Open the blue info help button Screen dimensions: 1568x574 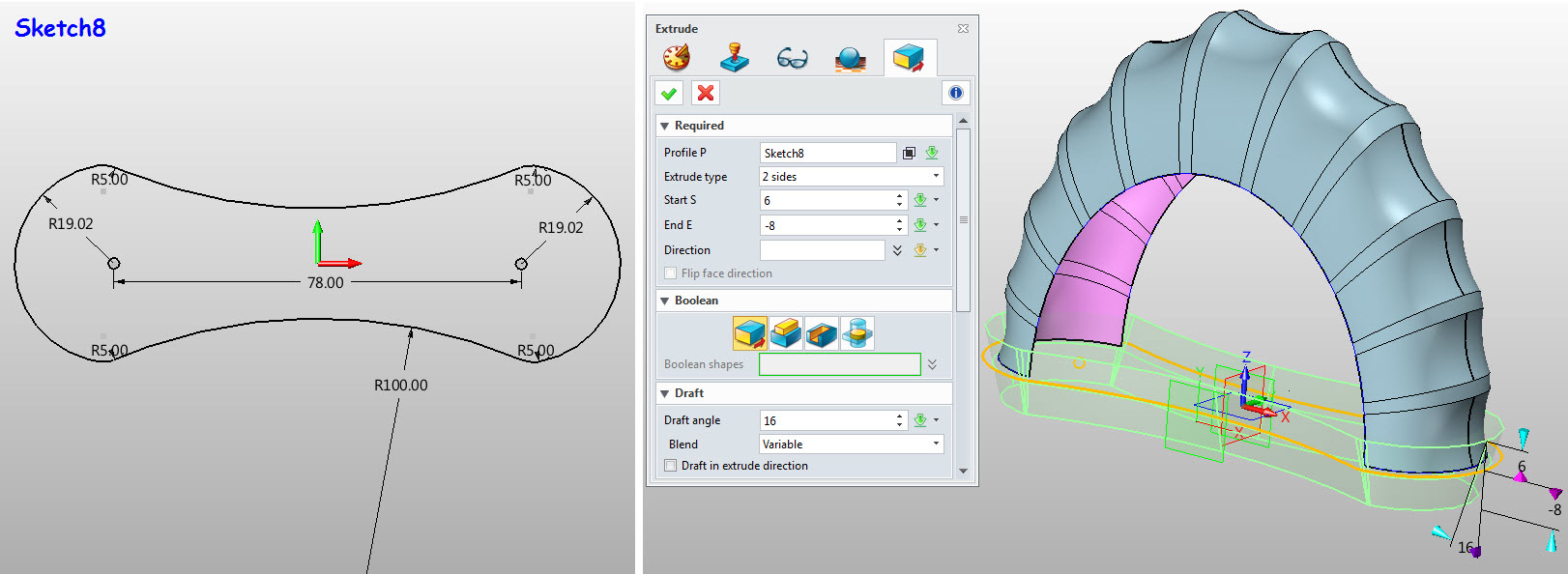(x=955, y=93)
